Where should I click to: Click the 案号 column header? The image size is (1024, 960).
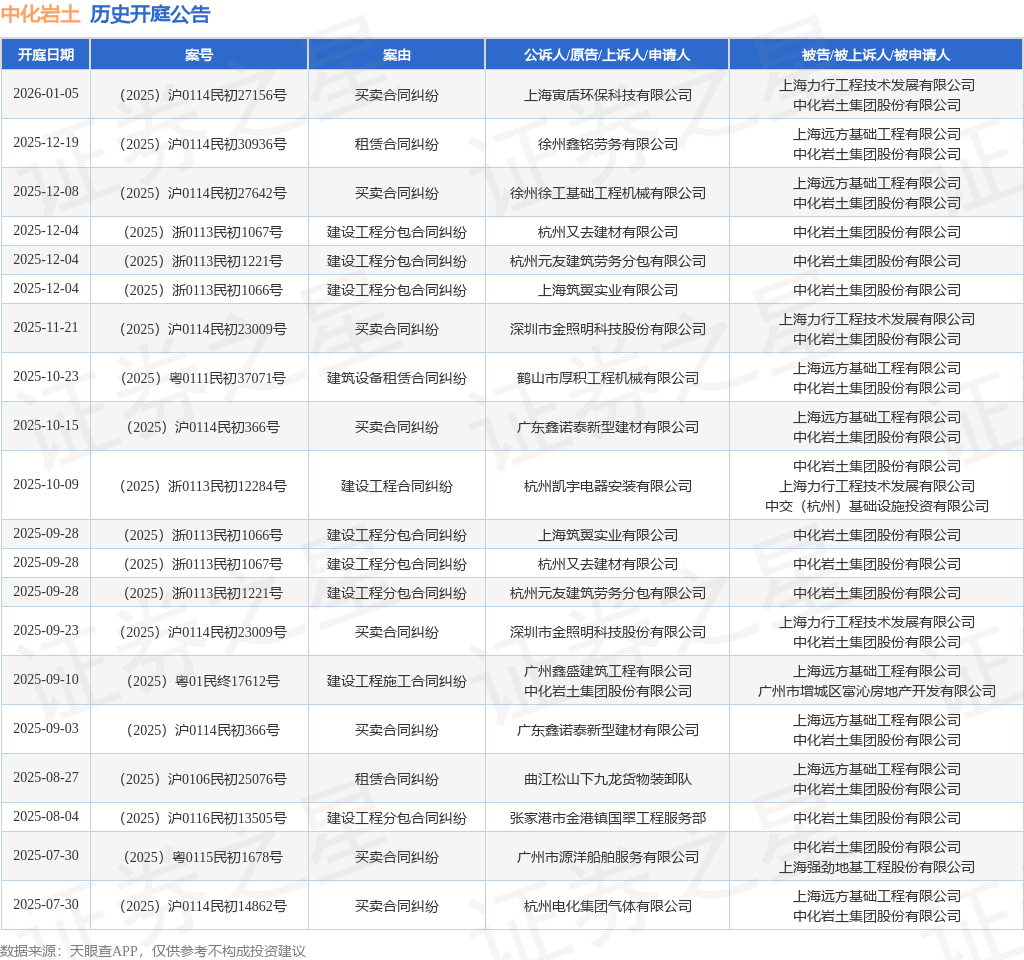pyautogui.click(x=199, y=55)
